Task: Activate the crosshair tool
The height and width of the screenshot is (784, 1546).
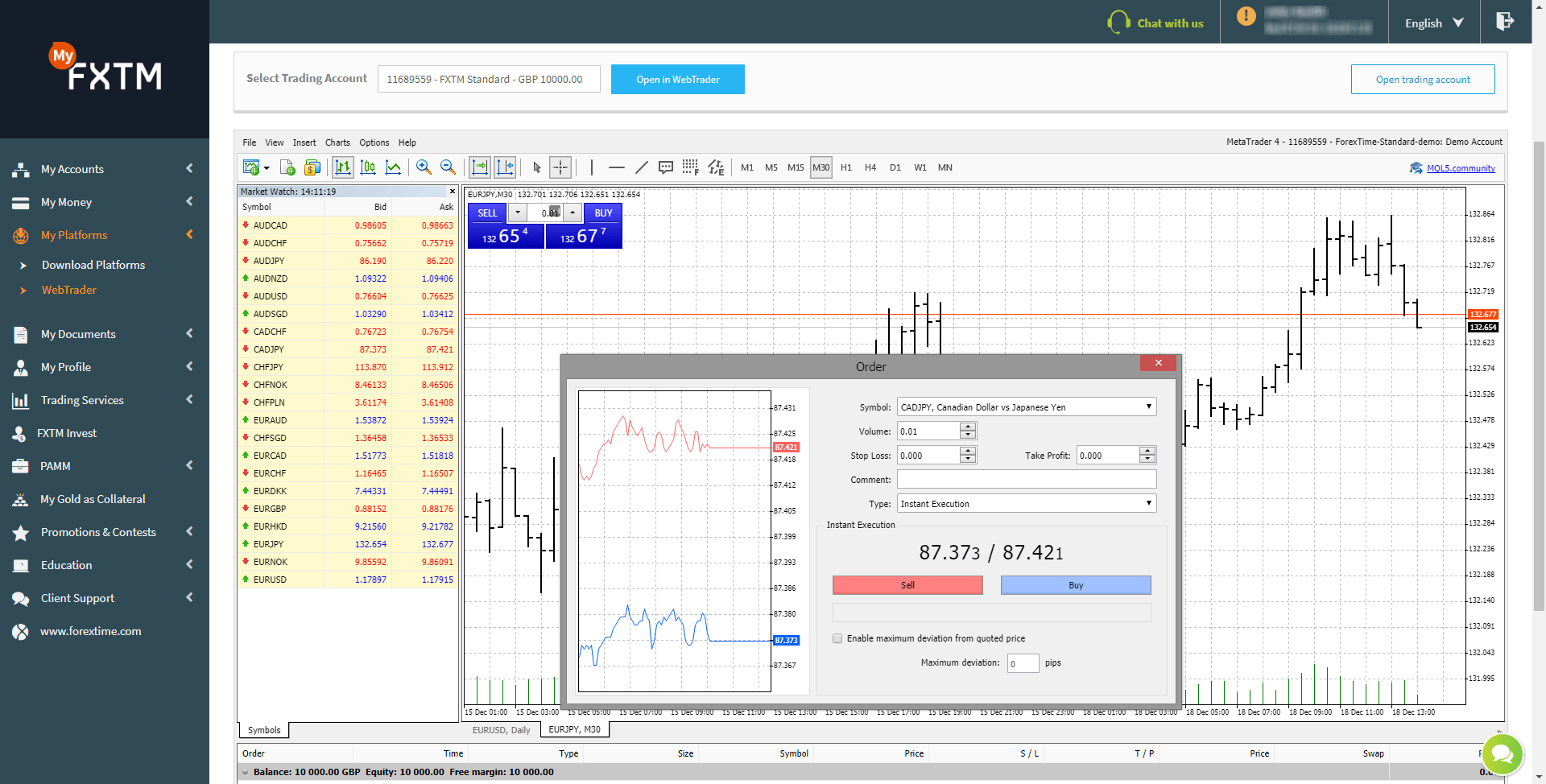Action: click(x=560, y=167)
